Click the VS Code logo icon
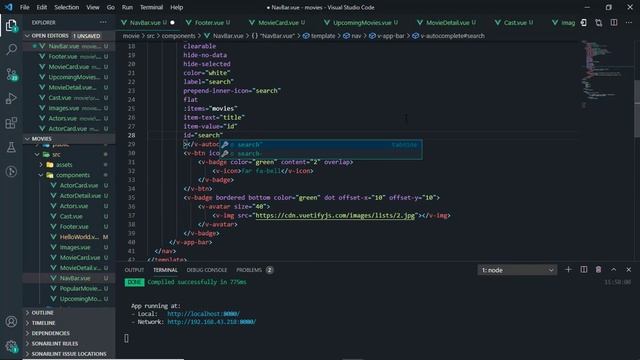The image size is (640, 360). click(8, 7)
